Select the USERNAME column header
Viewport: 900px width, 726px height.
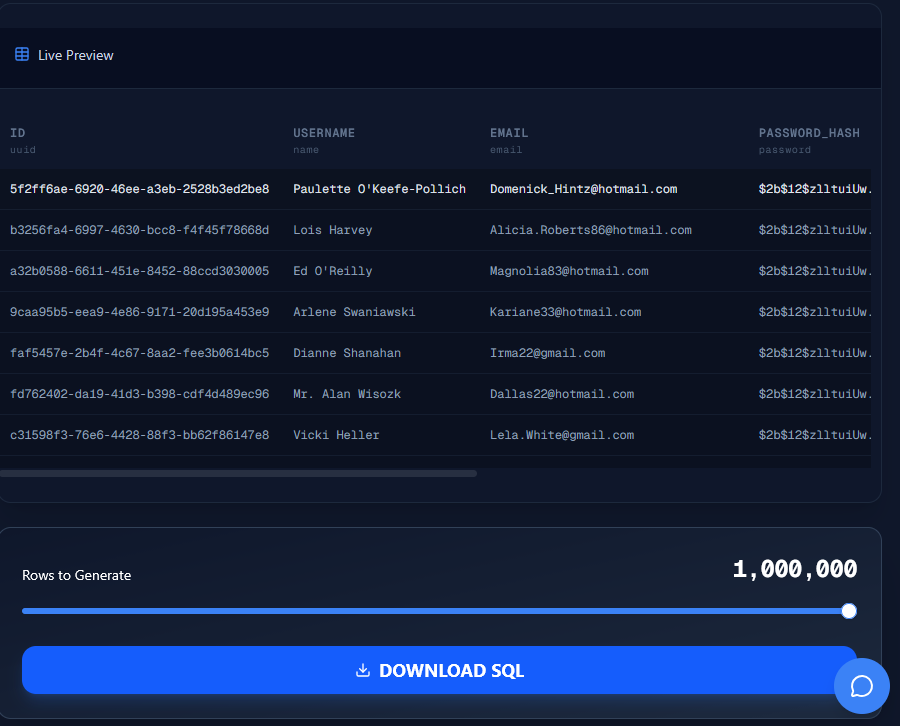point(324,132)
